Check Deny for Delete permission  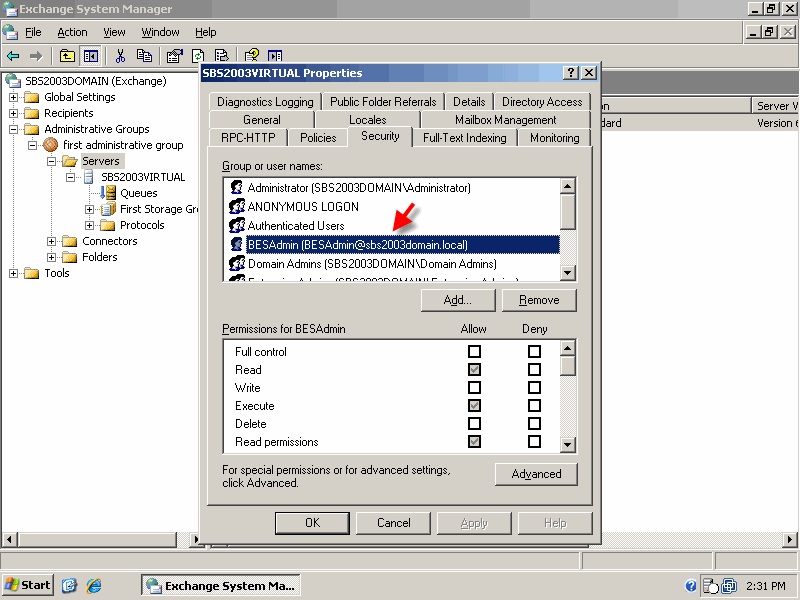coord(534,423)
